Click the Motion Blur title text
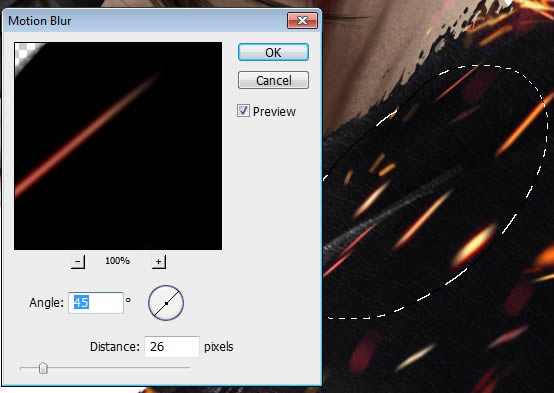The image size is (554, 393). [40, 21]
